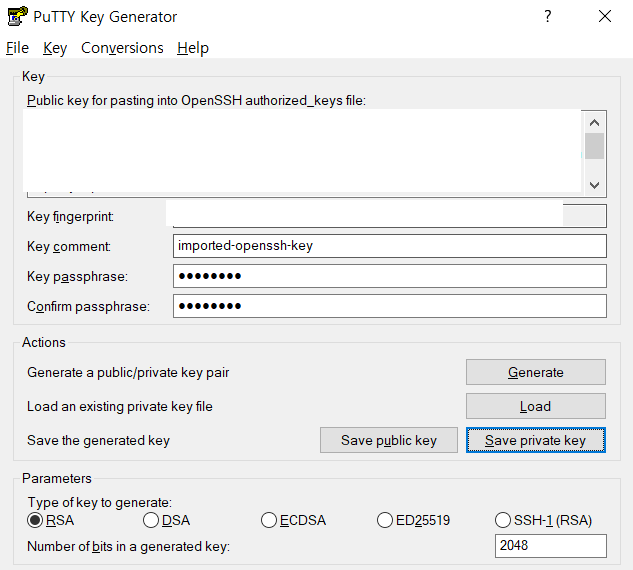Choose the ED25519 key type option
This screenshot has width=633, height=570.
413,520
